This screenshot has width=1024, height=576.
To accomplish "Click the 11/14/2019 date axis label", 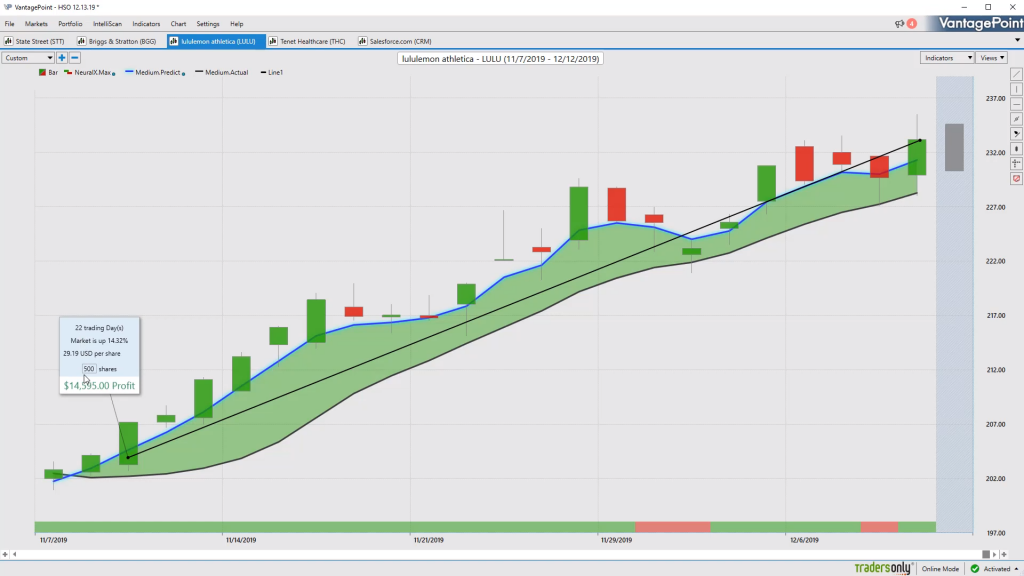I will click(241, 540).
